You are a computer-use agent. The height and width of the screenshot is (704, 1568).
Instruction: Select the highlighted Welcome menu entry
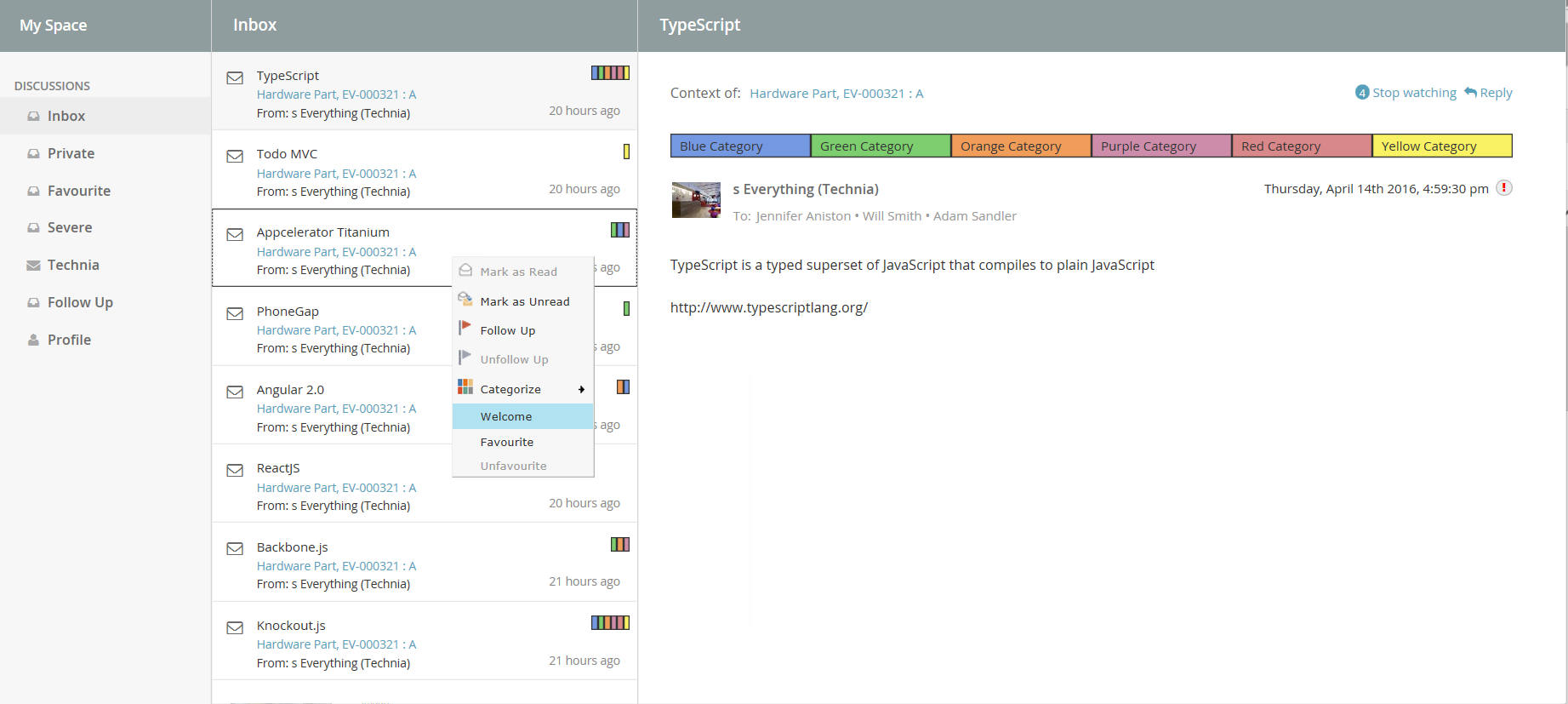click(x=506, y=416)
